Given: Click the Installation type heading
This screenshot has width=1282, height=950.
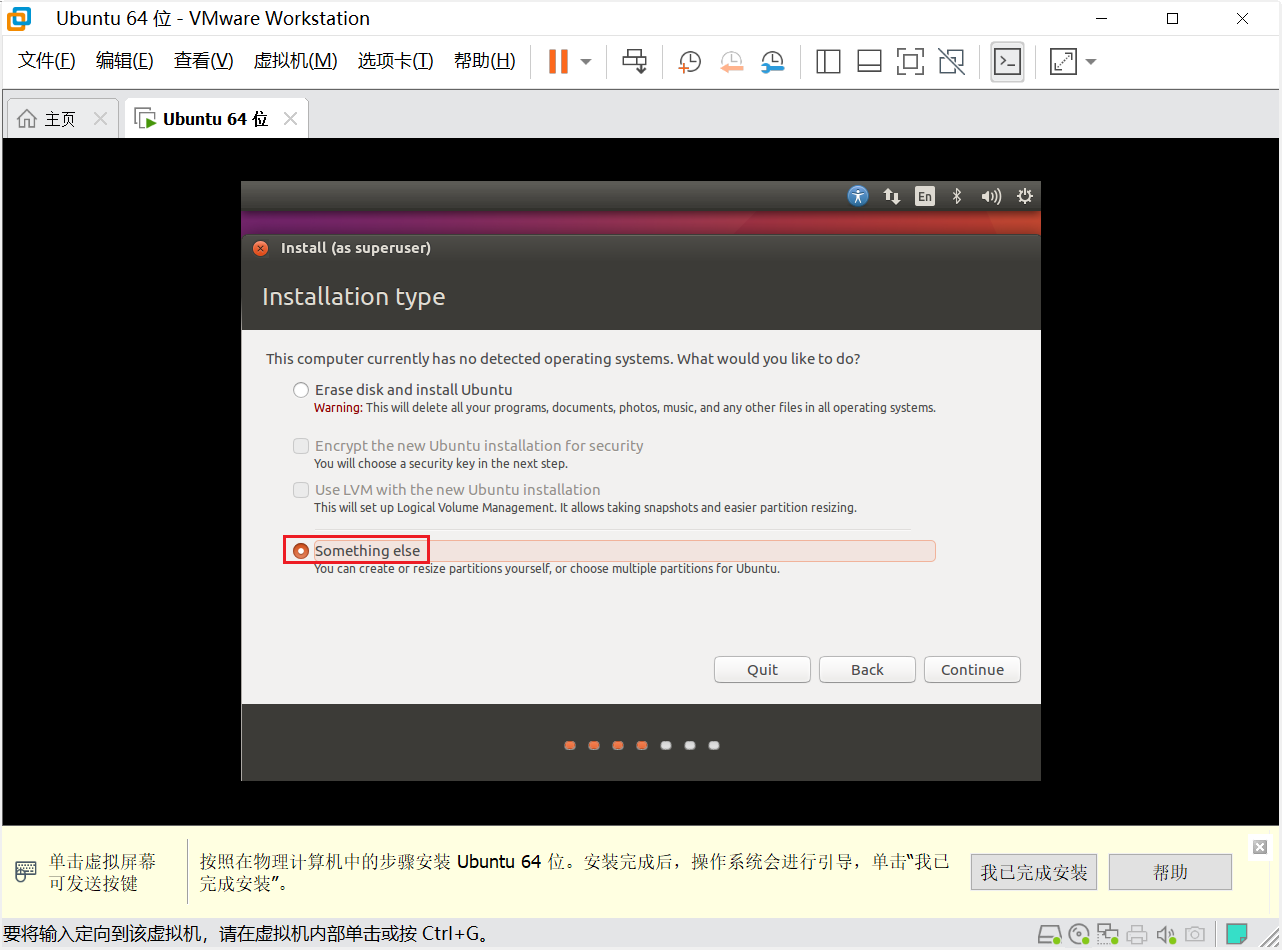Looking at the screenshot, I should [x=353, y=297].
